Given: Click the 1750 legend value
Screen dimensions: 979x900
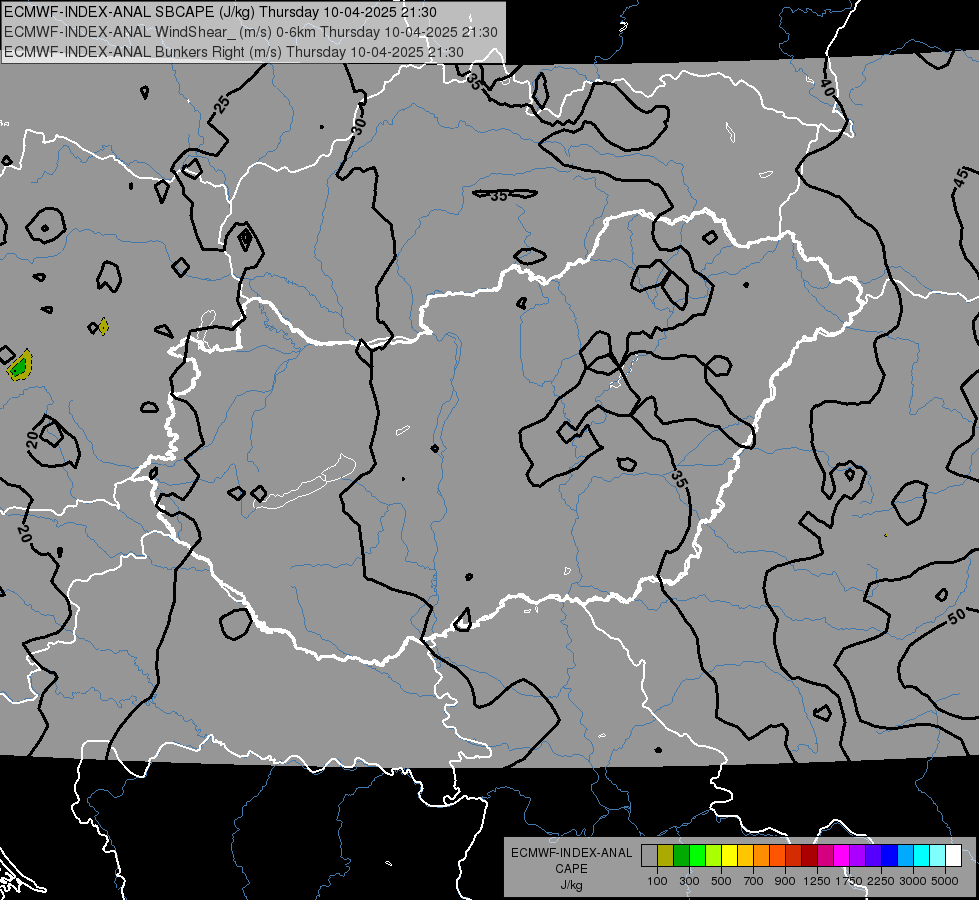Looking at the screenshot, I should 849,881.
